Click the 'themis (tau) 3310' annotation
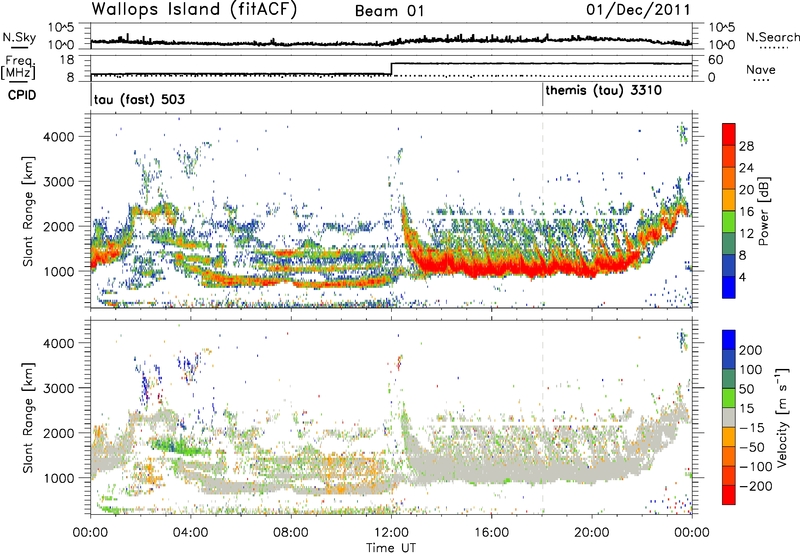The width and height of the screenshot is (800, 554). click(x=604, y=90)
